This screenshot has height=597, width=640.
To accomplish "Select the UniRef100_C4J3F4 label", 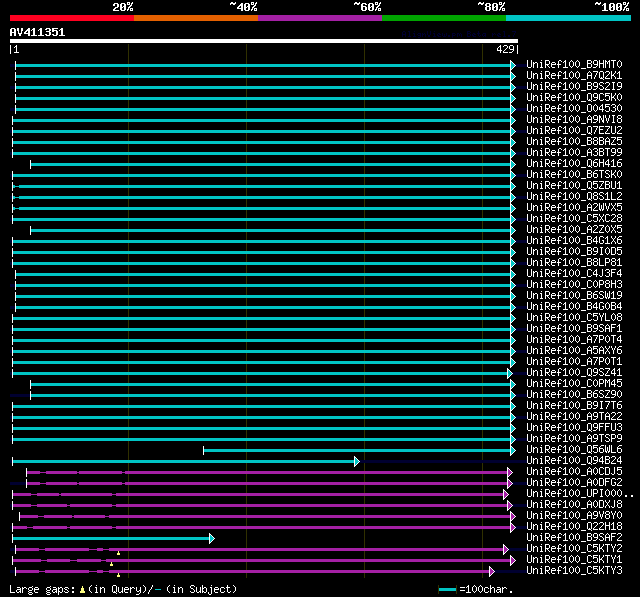I will 574,274.
